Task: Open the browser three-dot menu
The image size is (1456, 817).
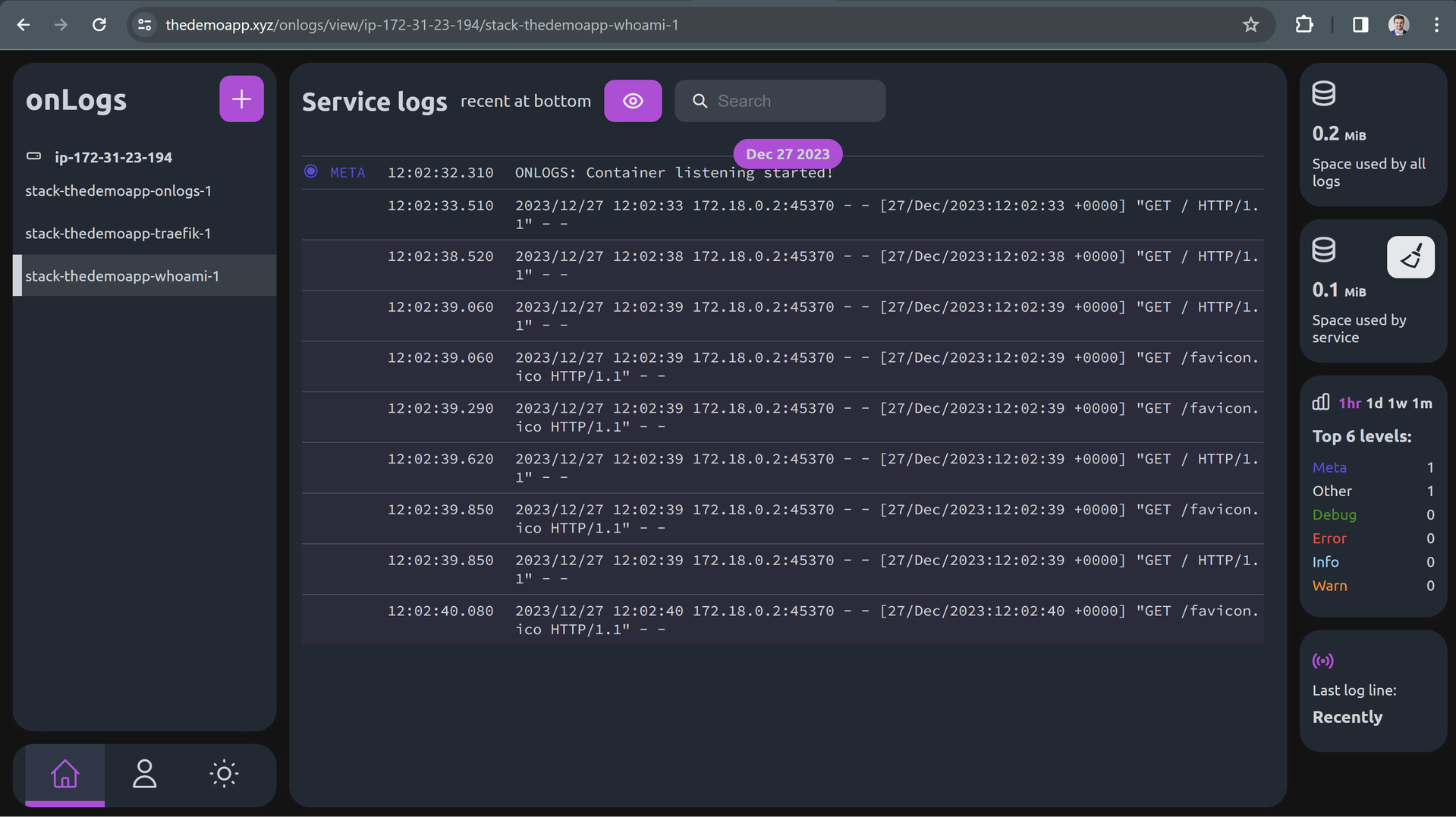Action: pyautogui.click(x=1436, y=24)
